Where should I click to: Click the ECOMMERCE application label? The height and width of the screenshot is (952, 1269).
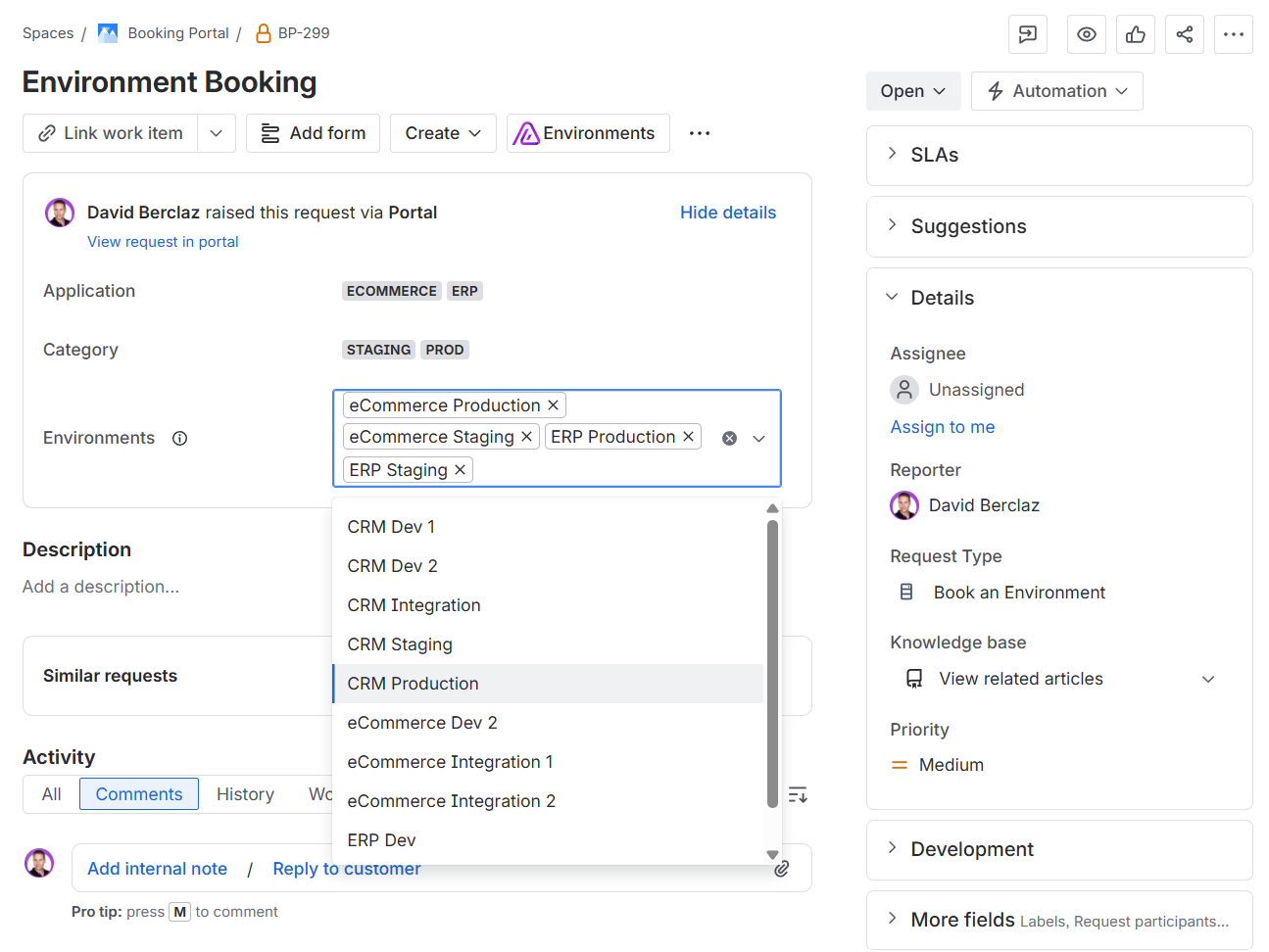click(392, 291)
